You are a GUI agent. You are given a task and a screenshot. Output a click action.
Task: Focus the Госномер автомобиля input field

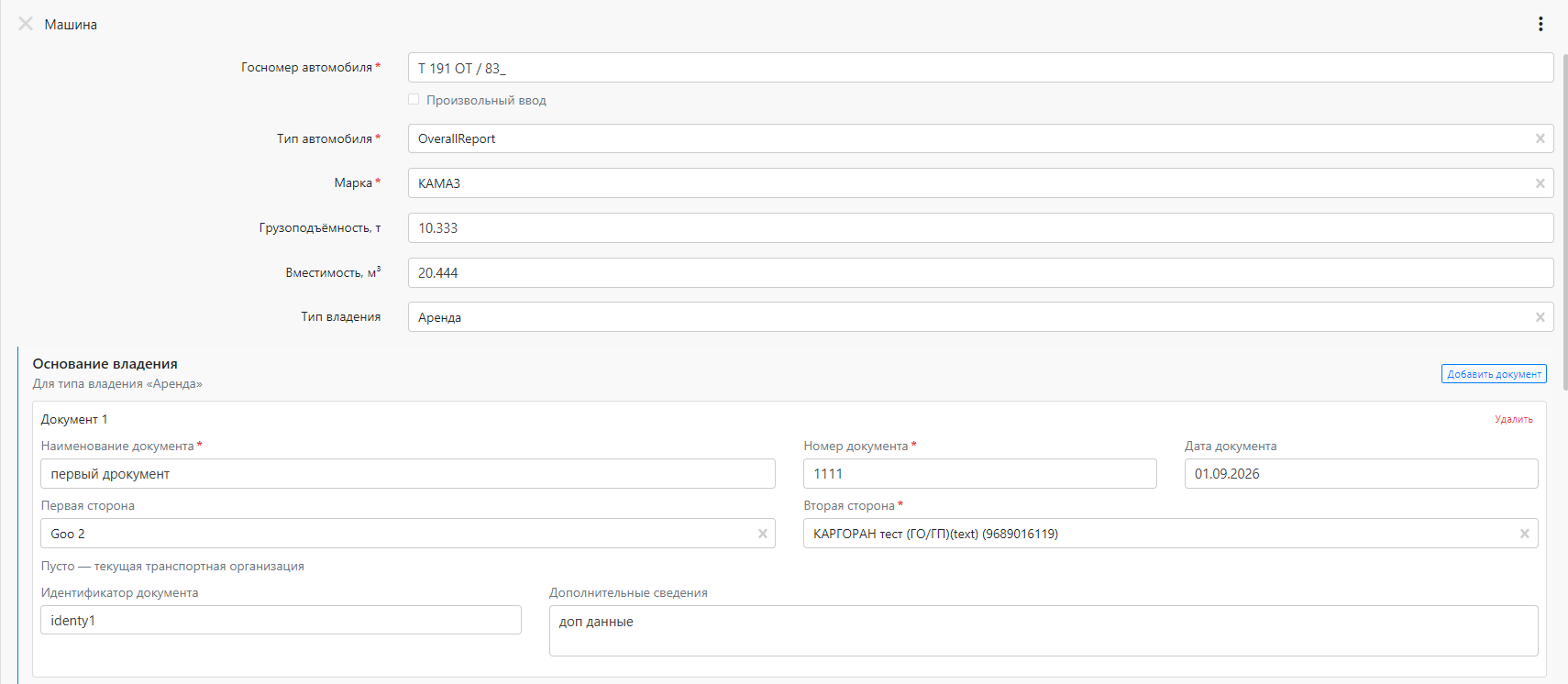coord(981,68)
